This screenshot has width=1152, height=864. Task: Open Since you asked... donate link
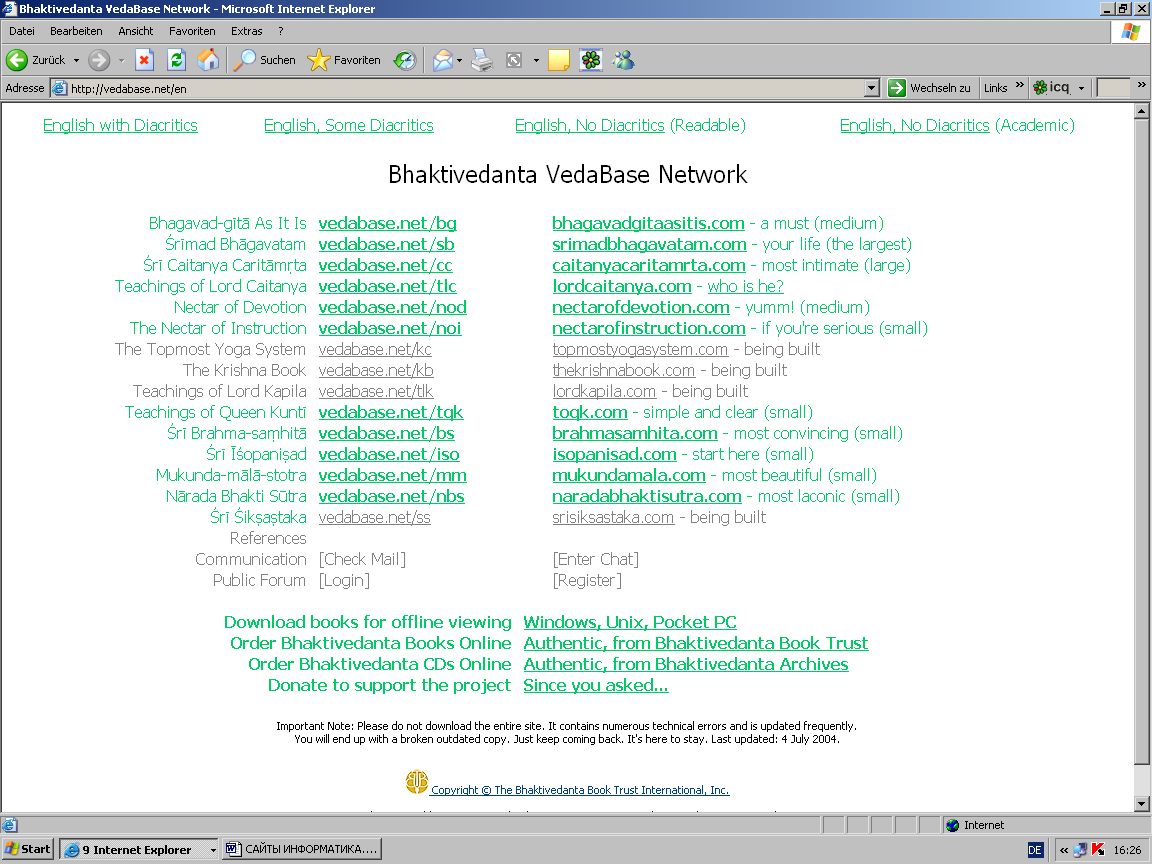point(596,685)
